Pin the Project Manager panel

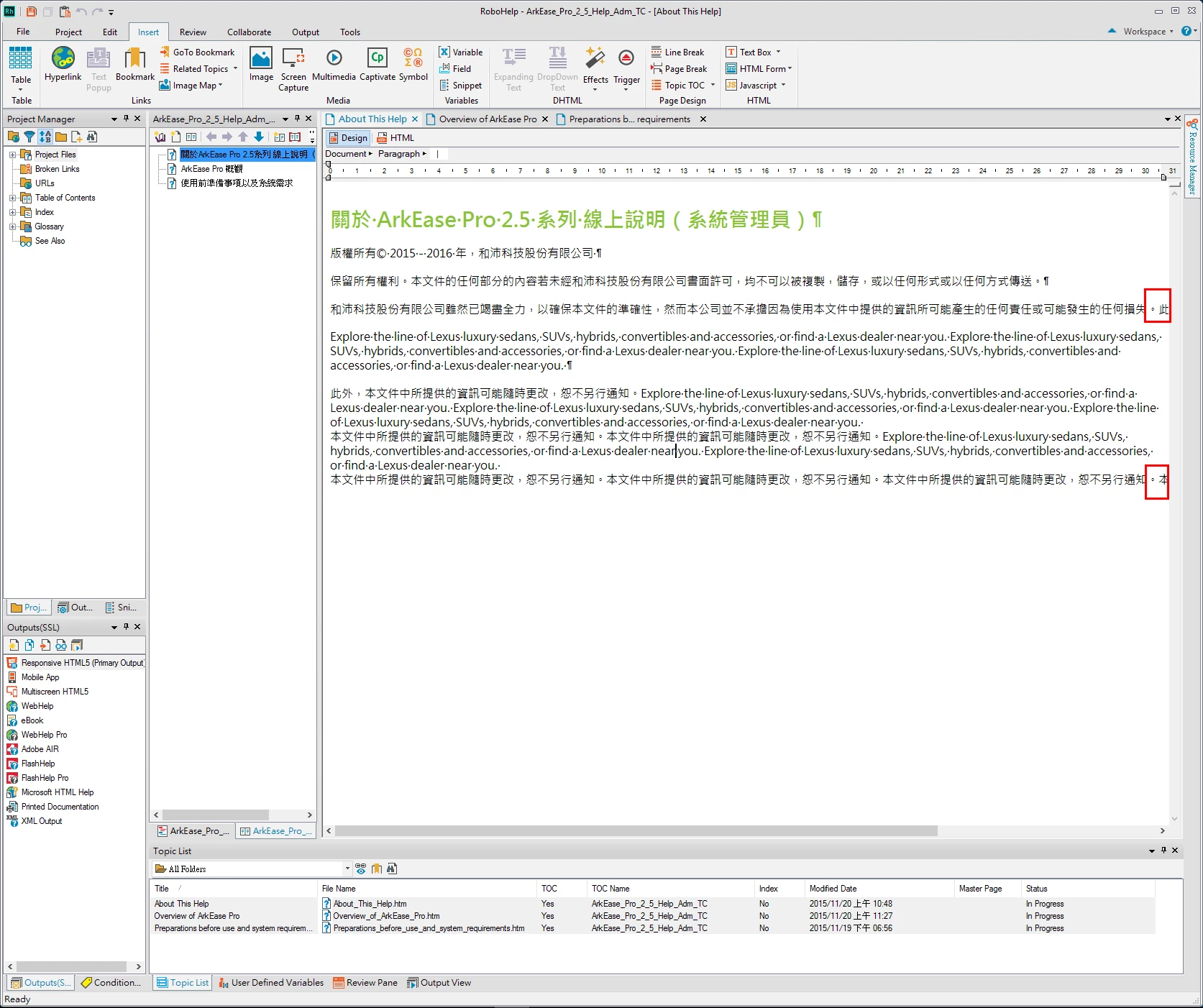126,119
